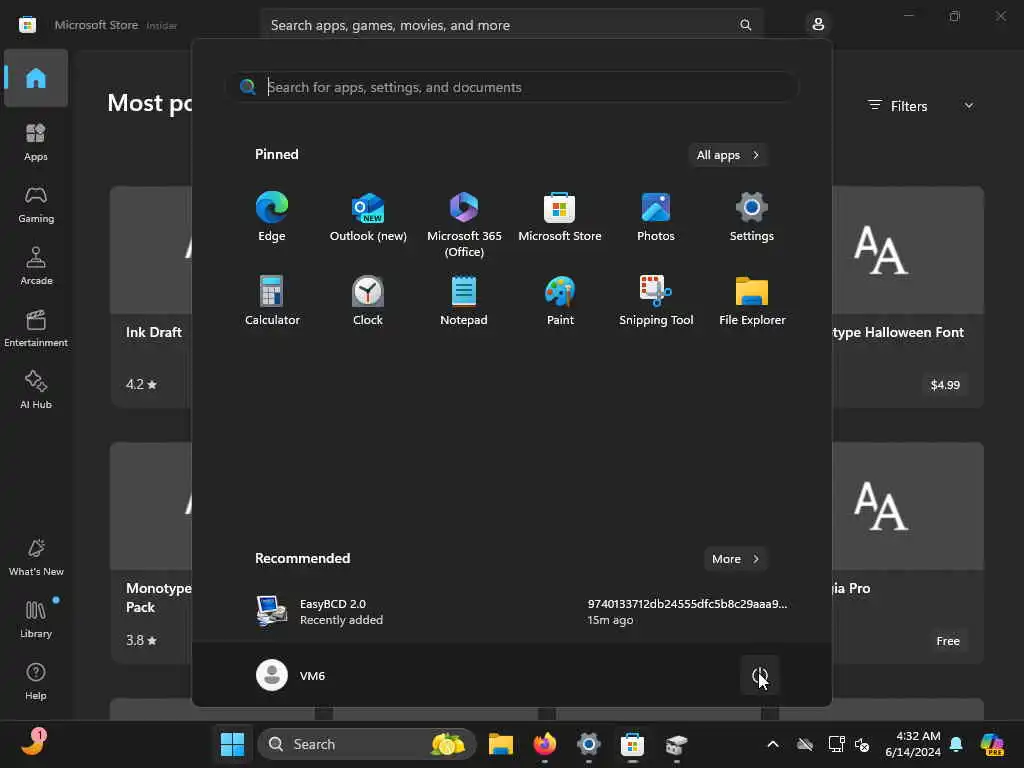The height and width of the screenshot is (768, 1024).
Task: Show More recommended items
Action: [735, 559]
